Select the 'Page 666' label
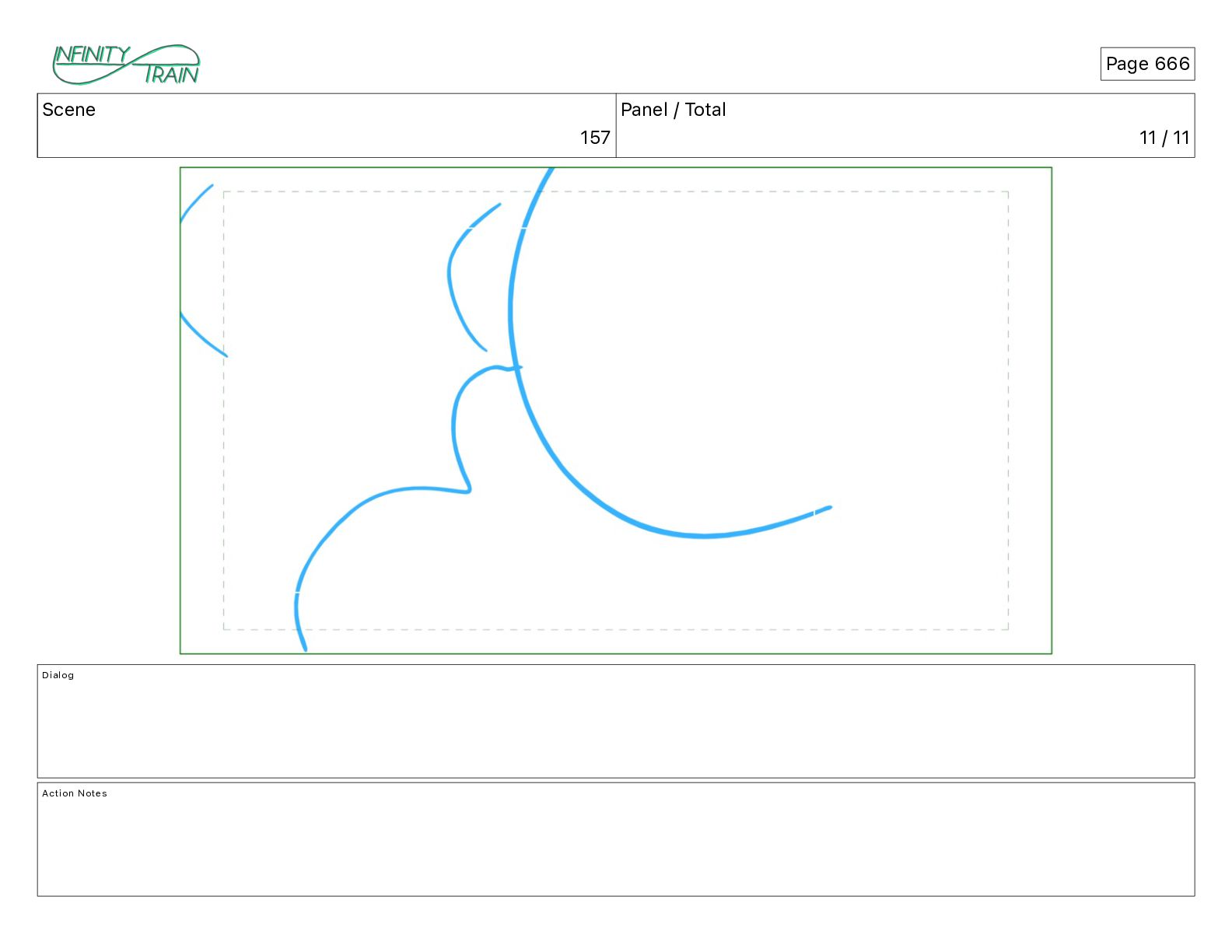The image size is (1232, 952). coord(1147,64)
